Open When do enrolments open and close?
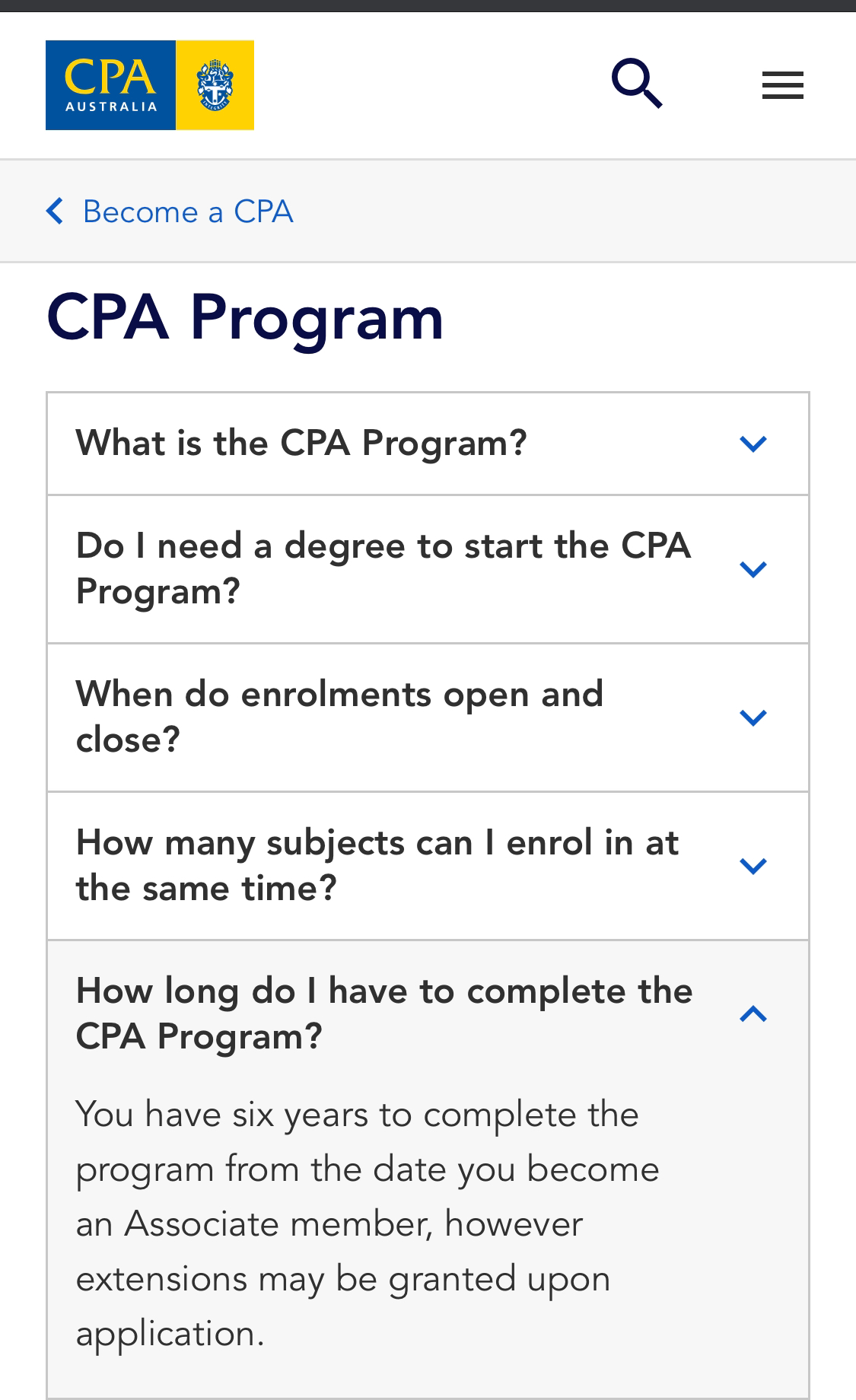 tap(428, 717)
